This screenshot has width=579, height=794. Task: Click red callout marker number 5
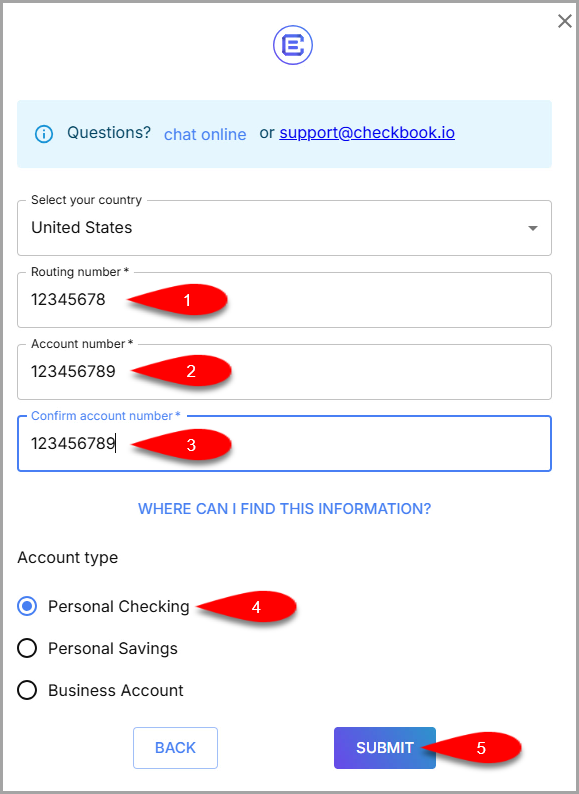tap(472, 747)
